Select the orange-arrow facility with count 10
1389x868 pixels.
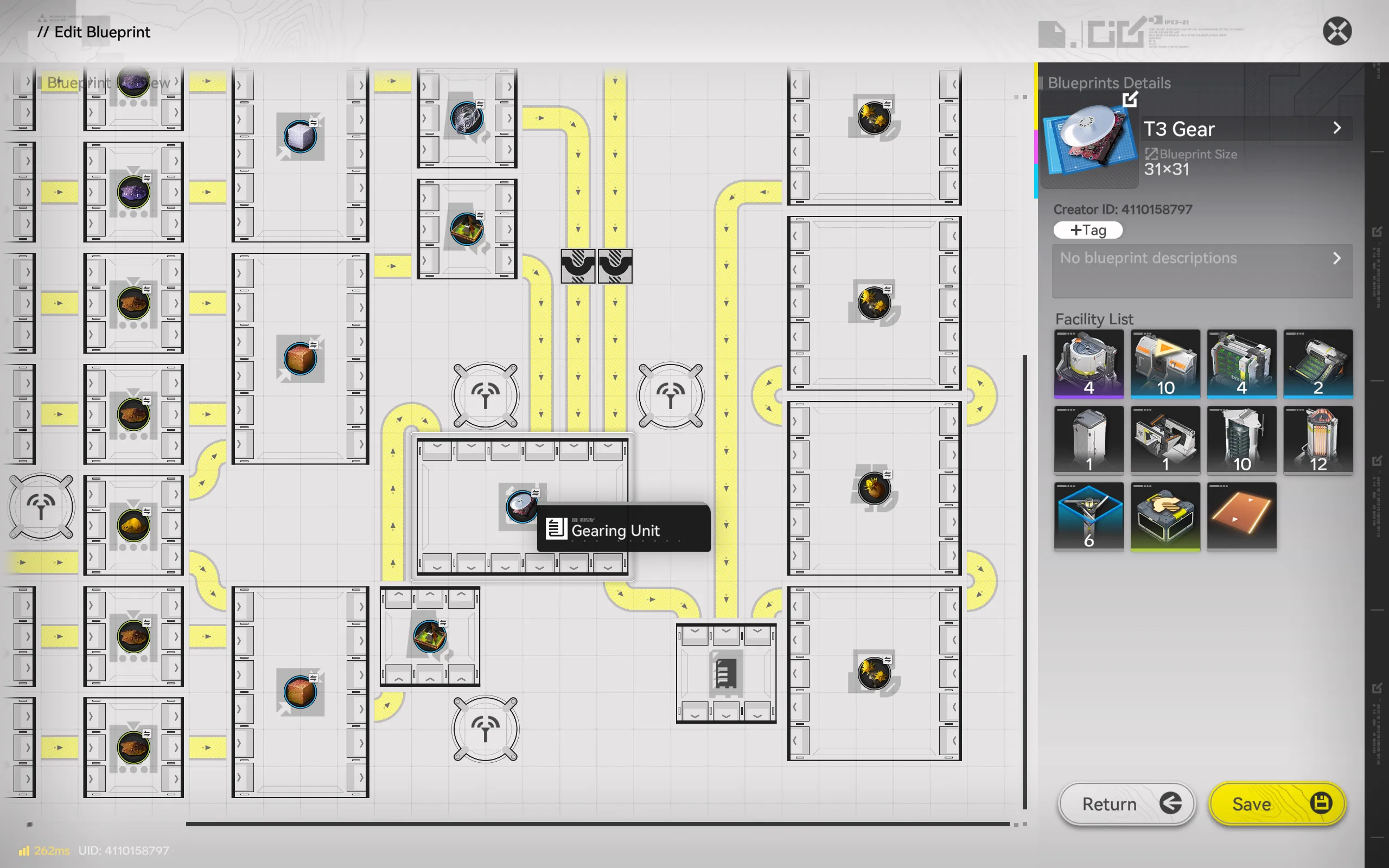(1164, 363)
